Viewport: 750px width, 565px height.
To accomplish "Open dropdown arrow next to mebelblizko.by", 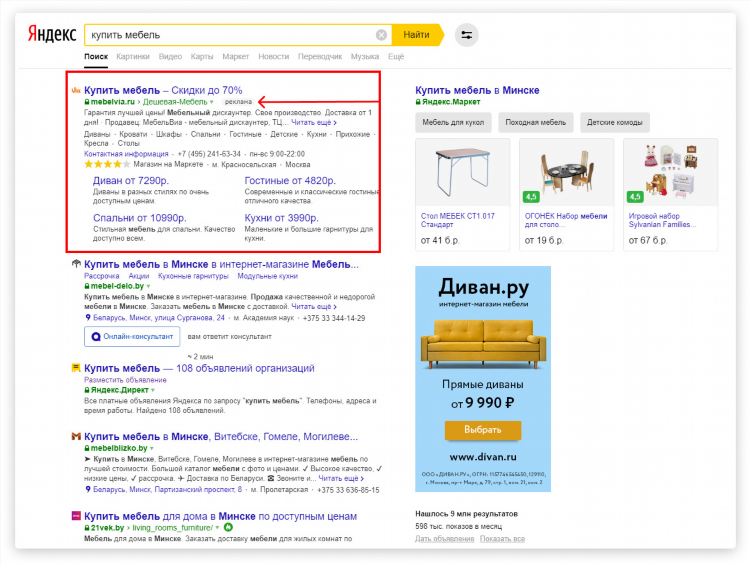I will coord(152,448).
